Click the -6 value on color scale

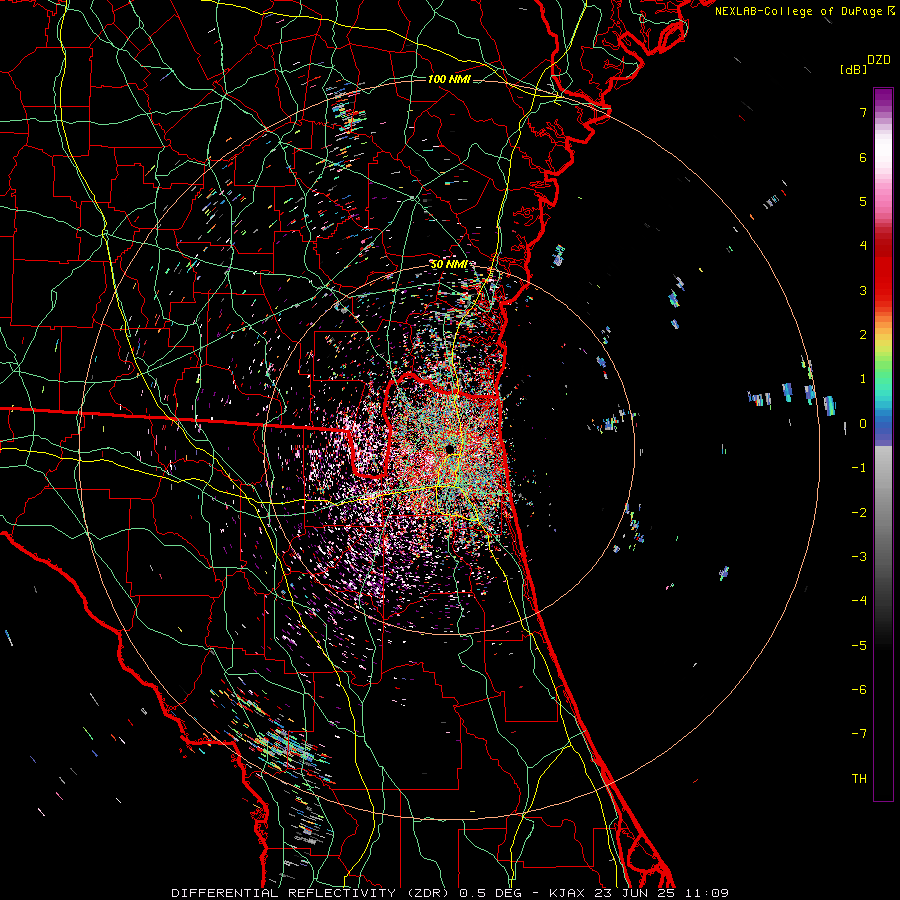click(859, 690)
